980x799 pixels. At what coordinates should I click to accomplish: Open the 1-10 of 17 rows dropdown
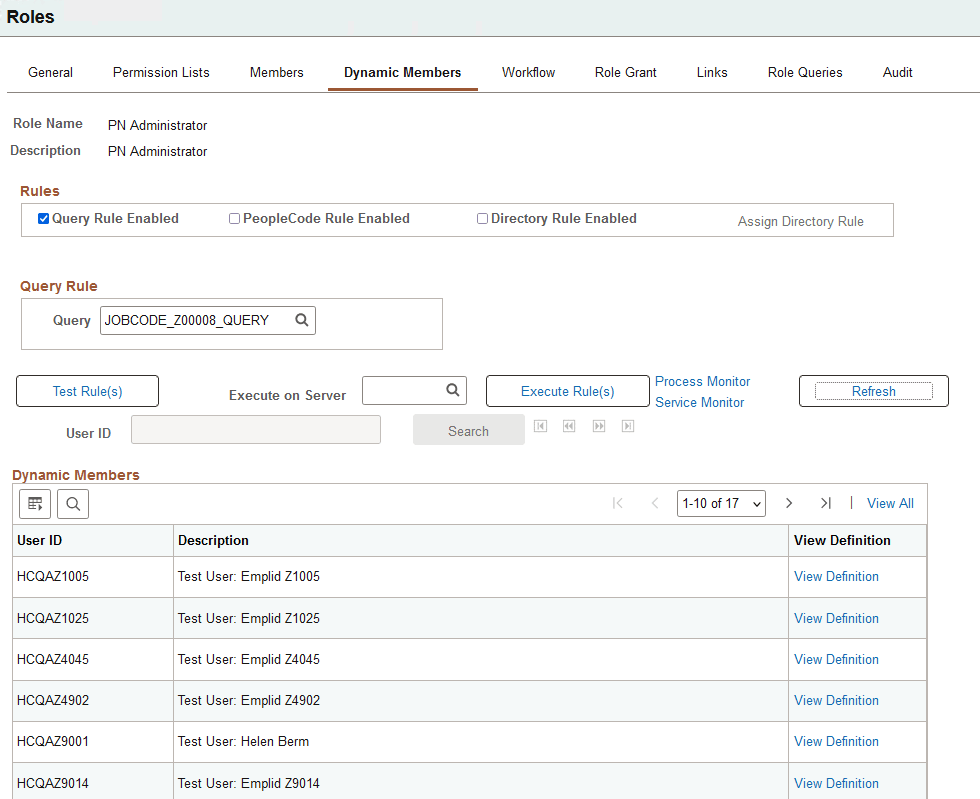[721, 503]
